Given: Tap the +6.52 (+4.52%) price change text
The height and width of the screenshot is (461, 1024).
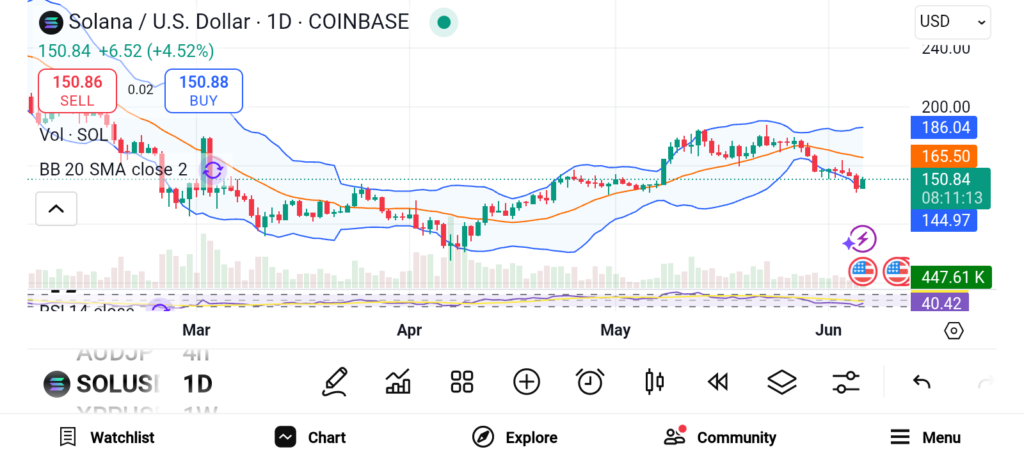Looking at the screenshot, I should click(x=157, y=51).
